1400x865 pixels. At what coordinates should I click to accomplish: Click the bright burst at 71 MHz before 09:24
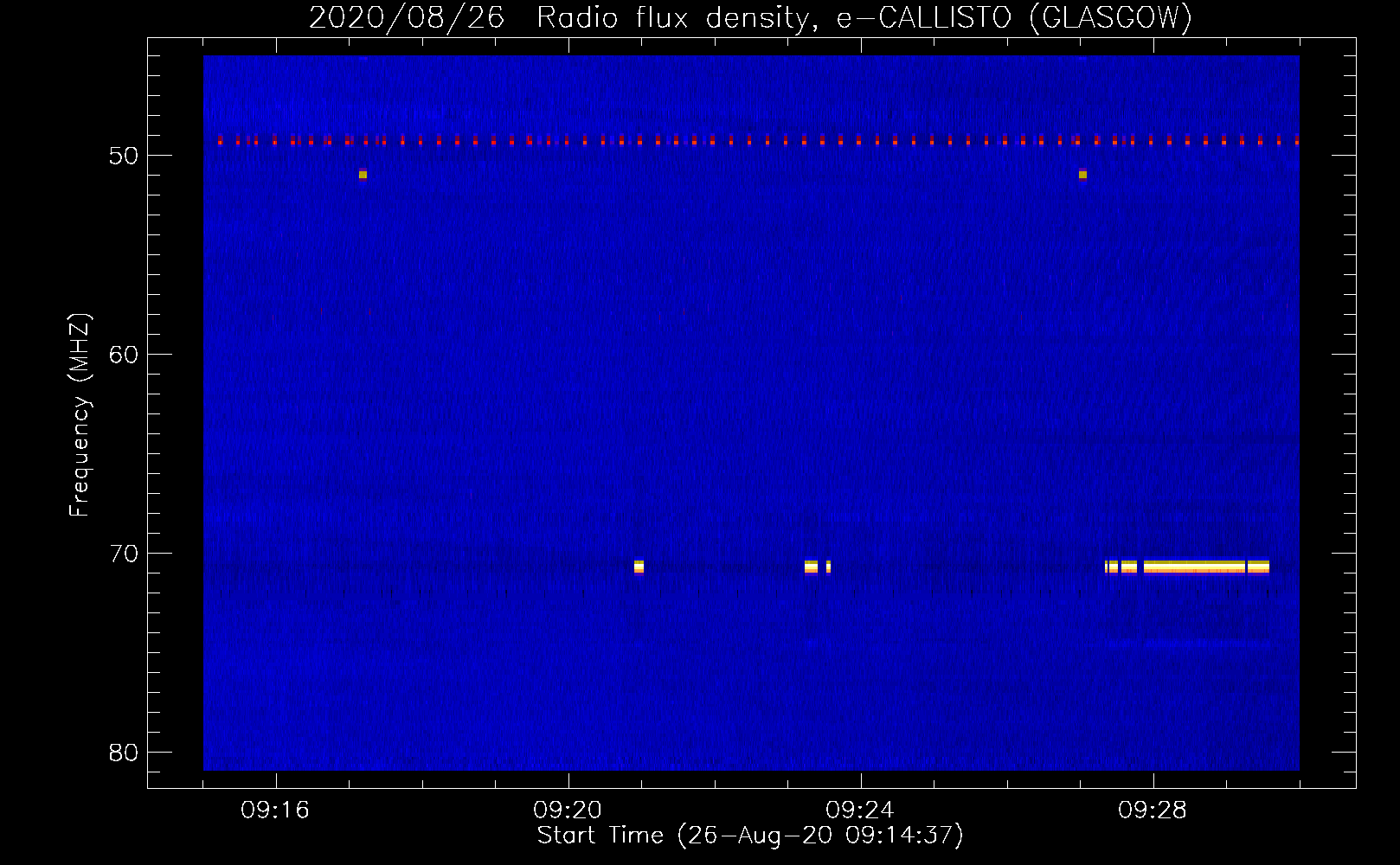click(x=811, y=567)
